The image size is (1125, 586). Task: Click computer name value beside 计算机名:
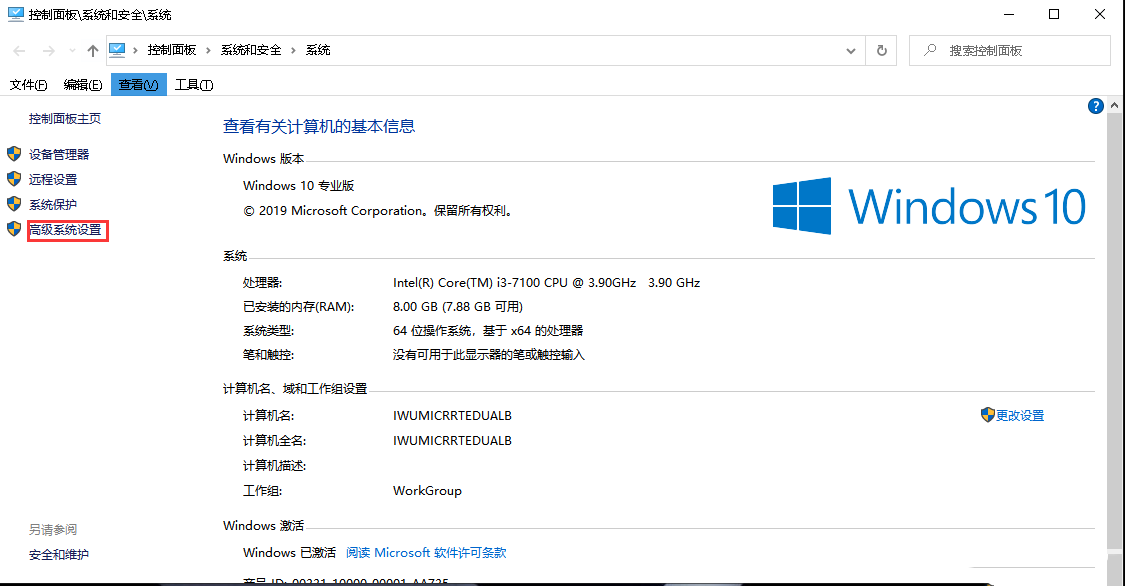pos(453,416)
